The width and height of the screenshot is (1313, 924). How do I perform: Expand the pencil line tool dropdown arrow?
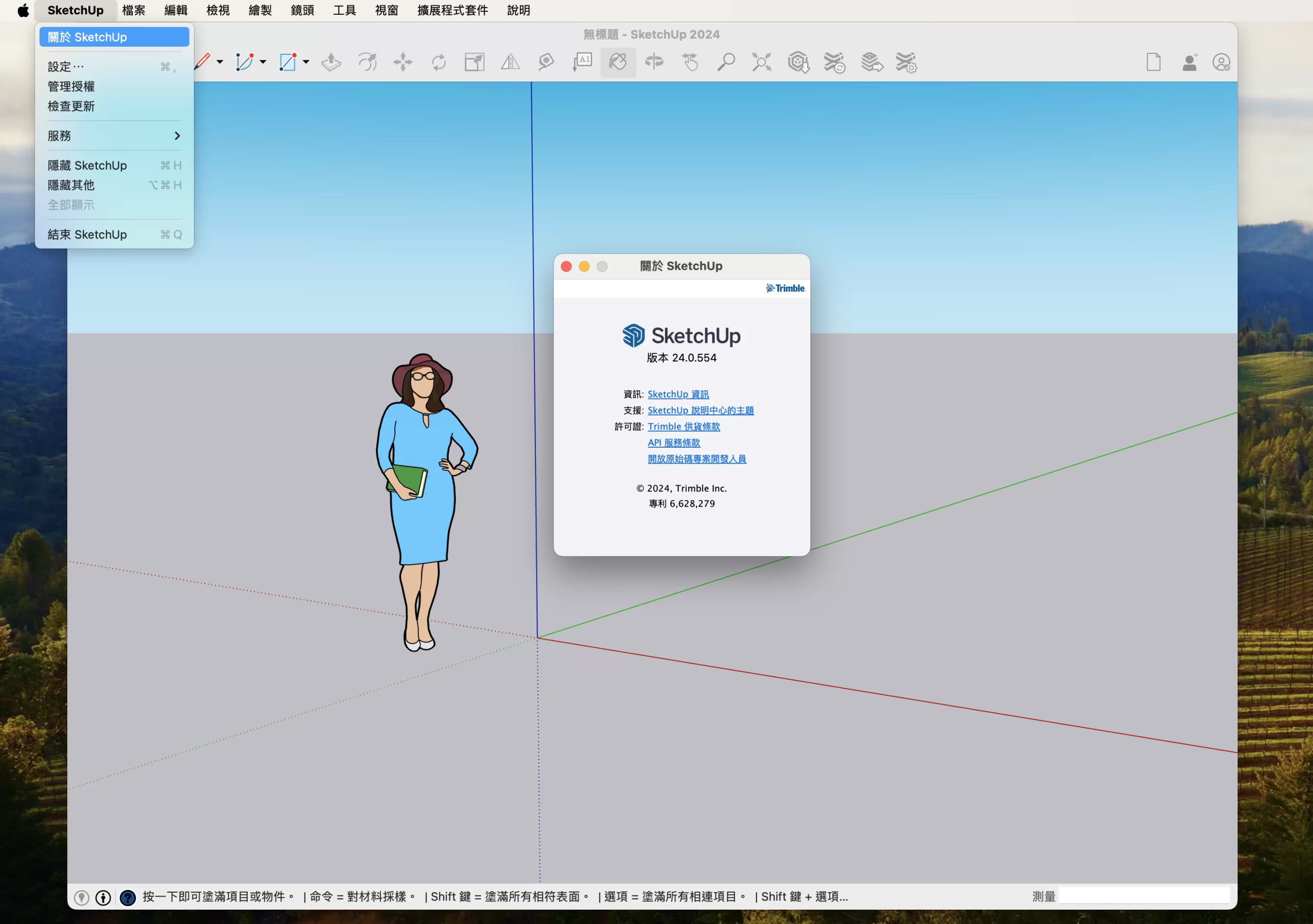click(220, 62)
